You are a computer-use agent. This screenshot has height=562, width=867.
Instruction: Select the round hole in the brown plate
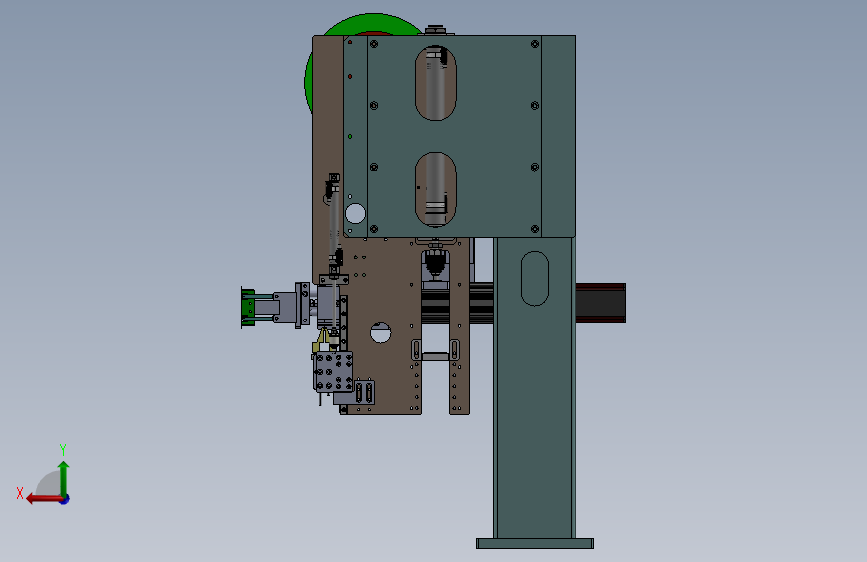pos(380,332)
